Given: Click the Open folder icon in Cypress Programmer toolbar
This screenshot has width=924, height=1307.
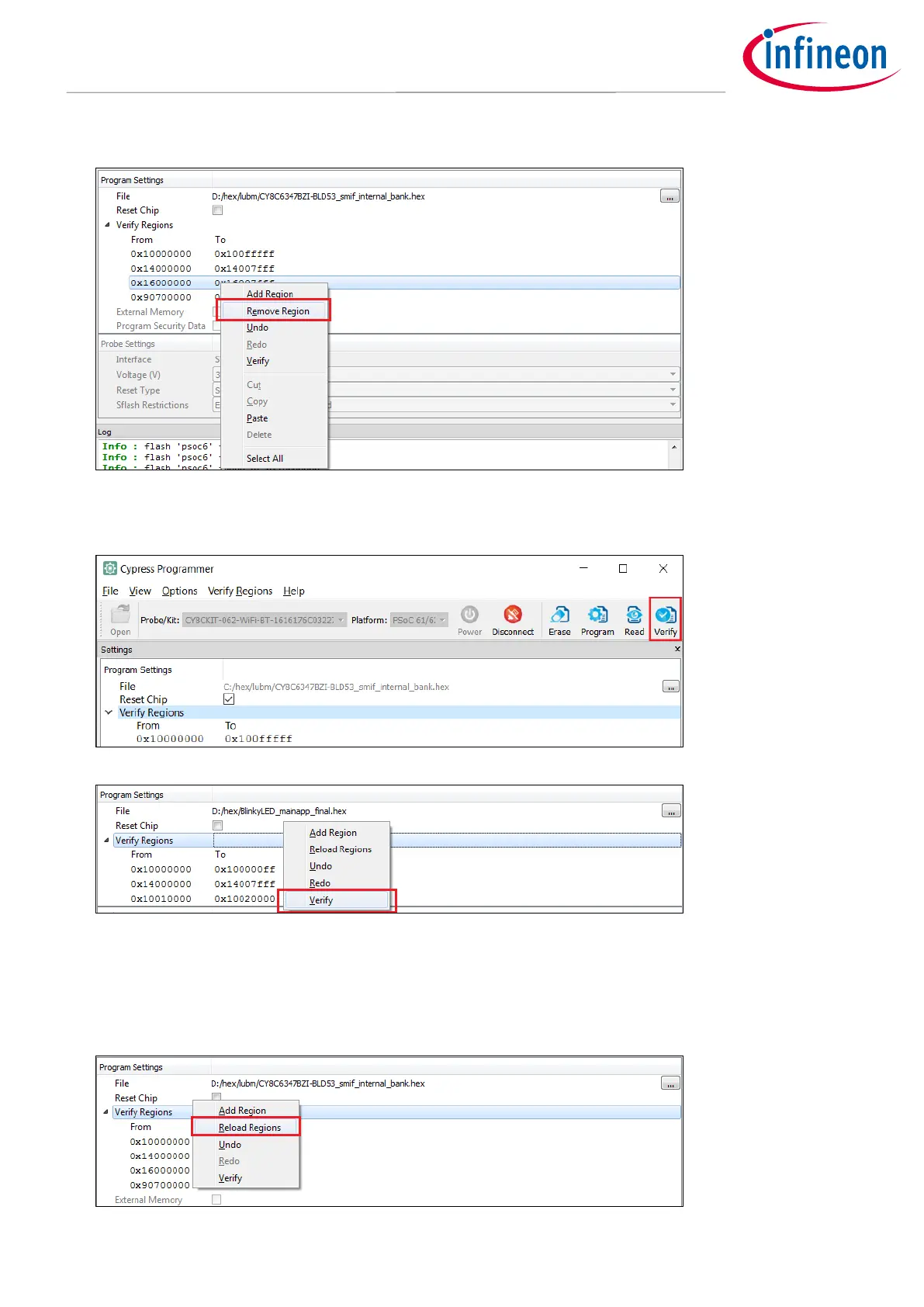Looking at the screenshot, I should [120, 615].
